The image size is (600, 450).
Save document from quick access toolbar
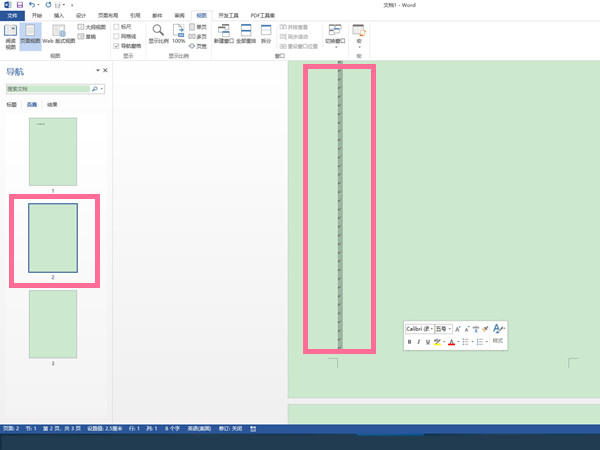[20, 5]
